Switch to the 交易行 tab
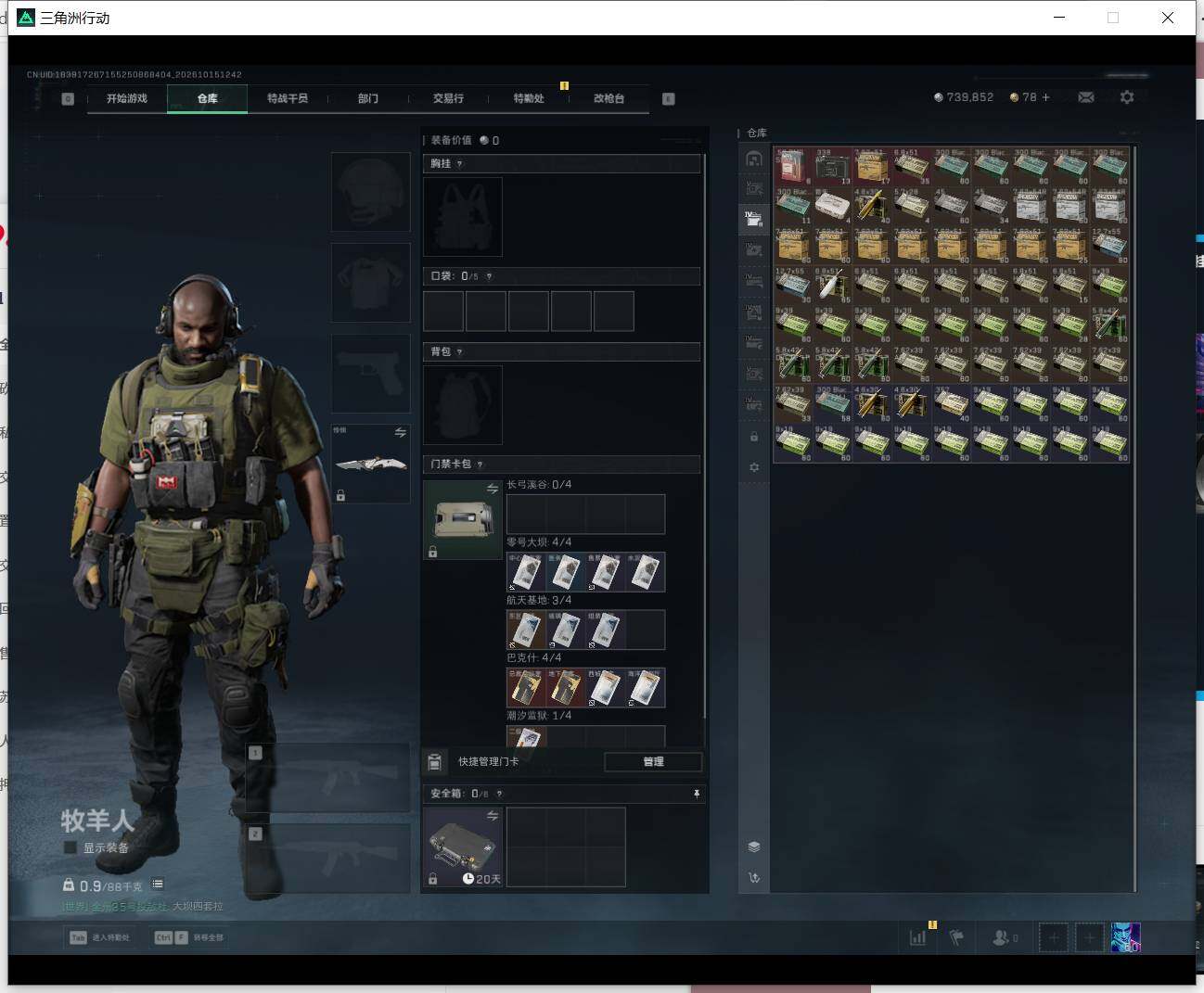 448,98
